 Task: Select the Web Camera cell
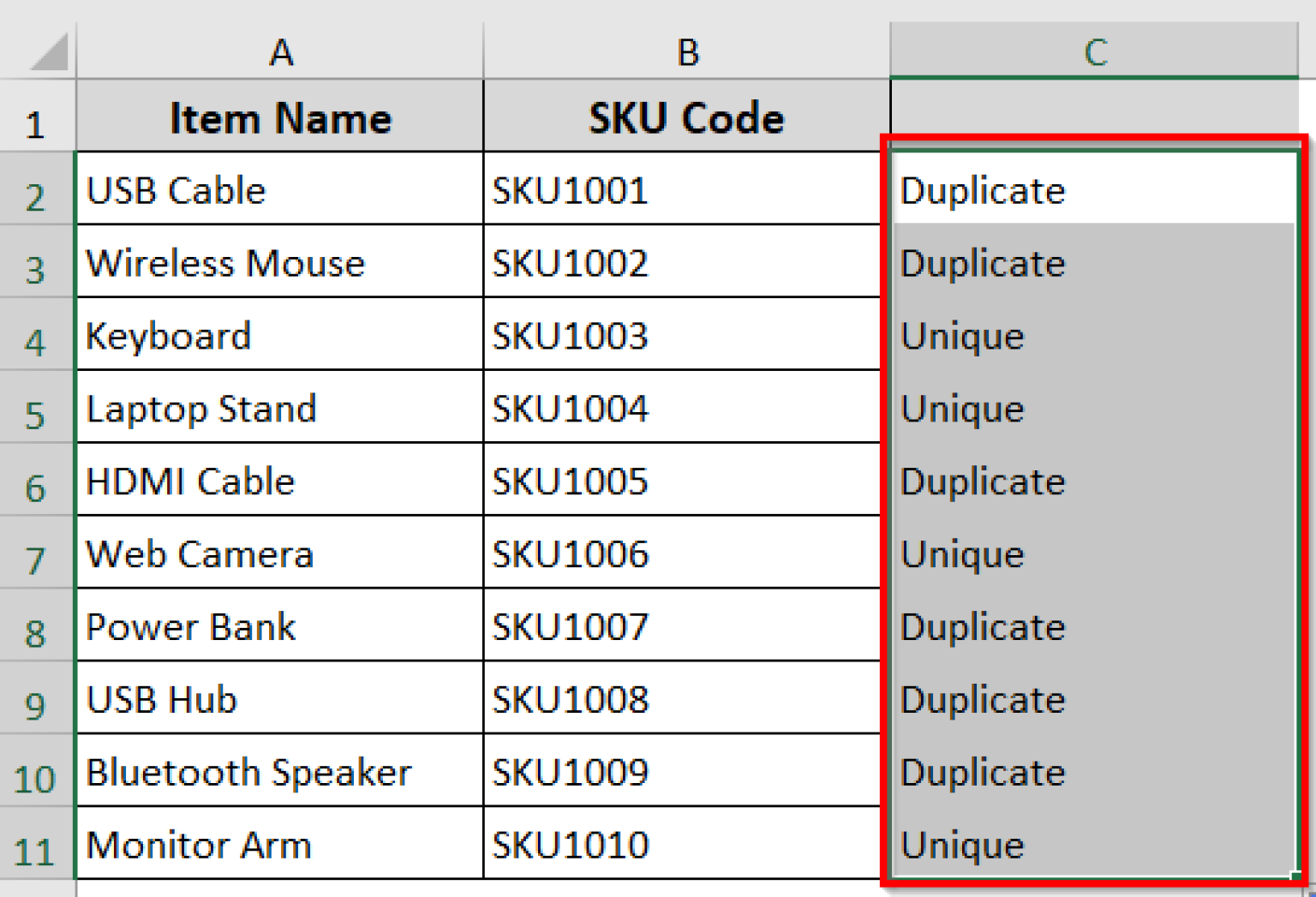pos(279,553)
